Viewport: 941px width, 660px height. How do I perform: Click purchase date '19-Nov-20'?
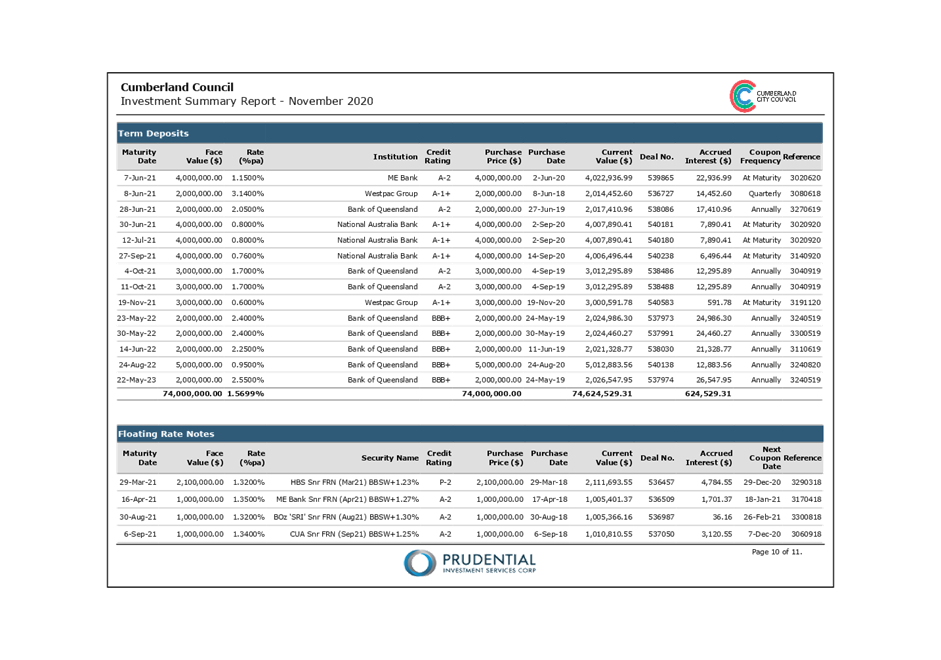coord(546,302)
